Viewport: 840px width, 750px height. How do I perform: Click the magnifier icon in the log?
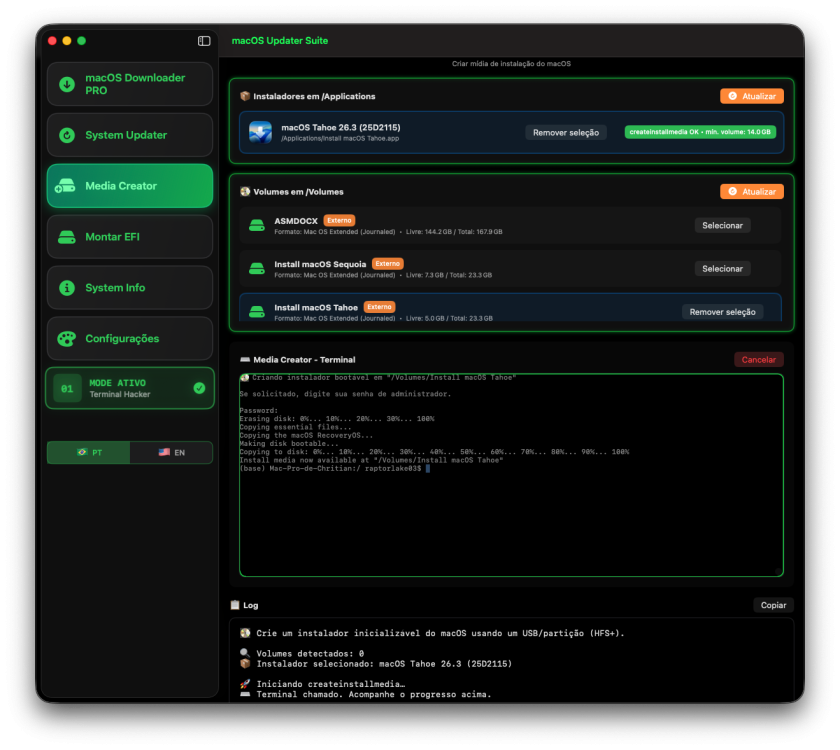click(x=245, y=653)
